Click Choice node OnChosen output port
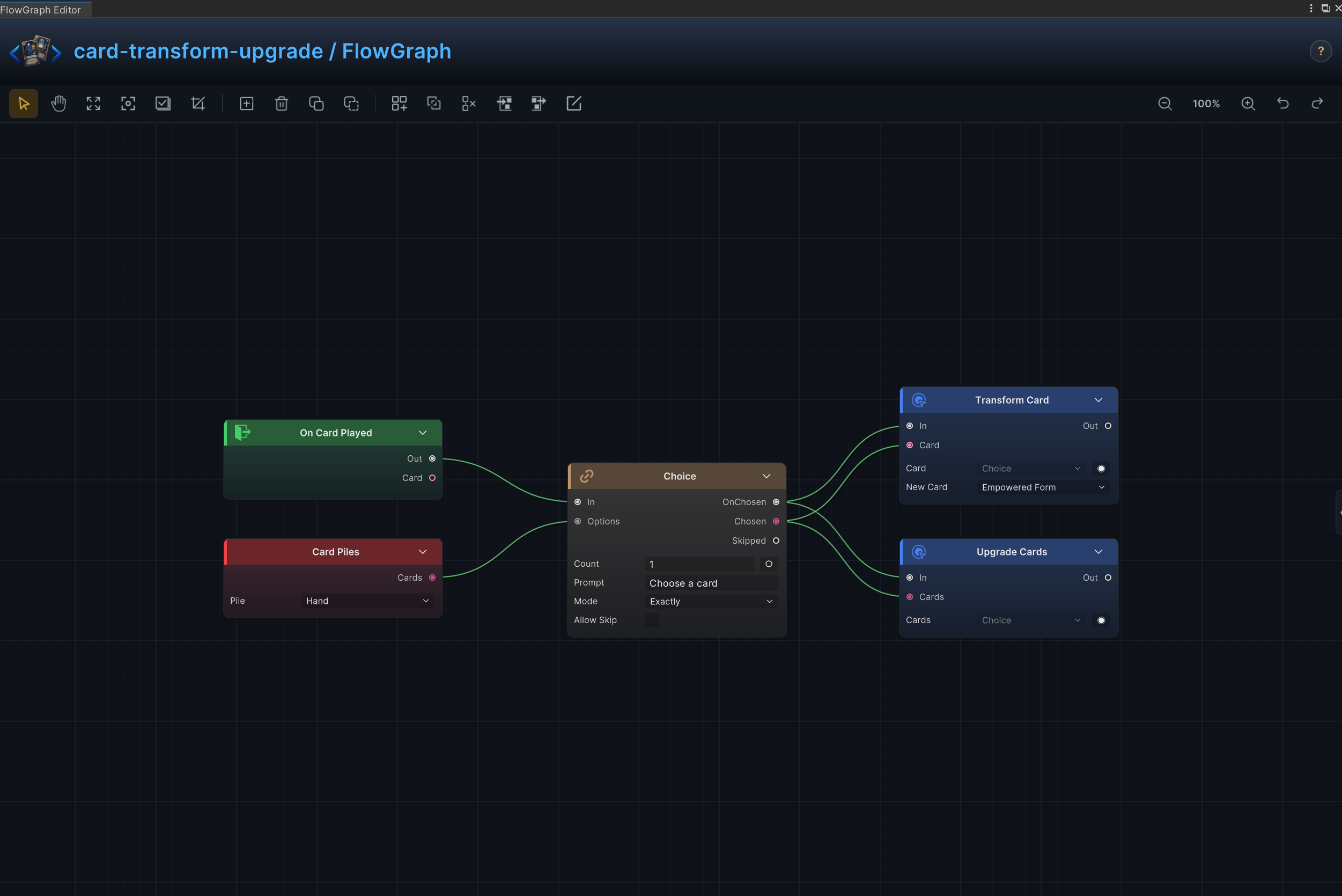Viewport: 1342px width, 896px height. tap(776, 502)
